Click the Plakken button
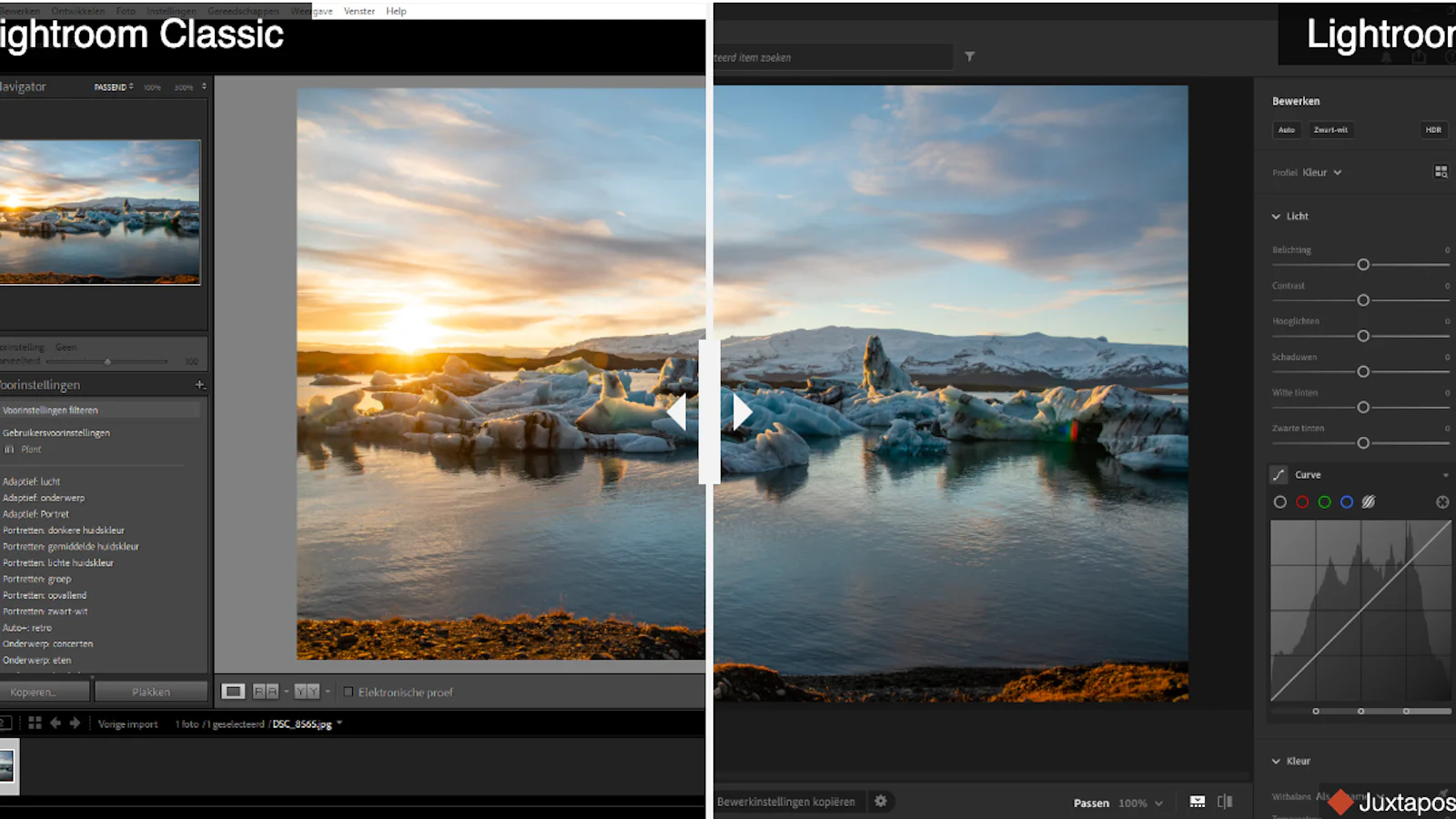 click(x=151, y=692)
